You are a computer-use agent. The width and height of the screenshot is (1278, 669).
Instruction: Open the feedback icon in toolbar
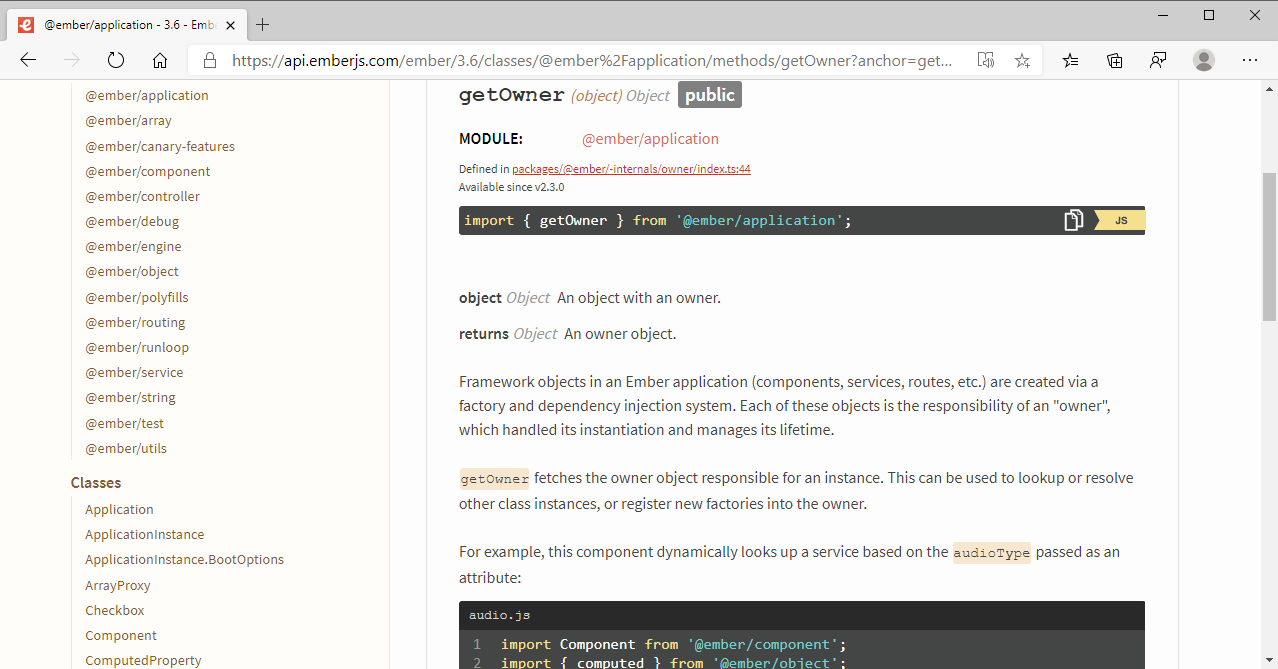(x=1158, y=60)
